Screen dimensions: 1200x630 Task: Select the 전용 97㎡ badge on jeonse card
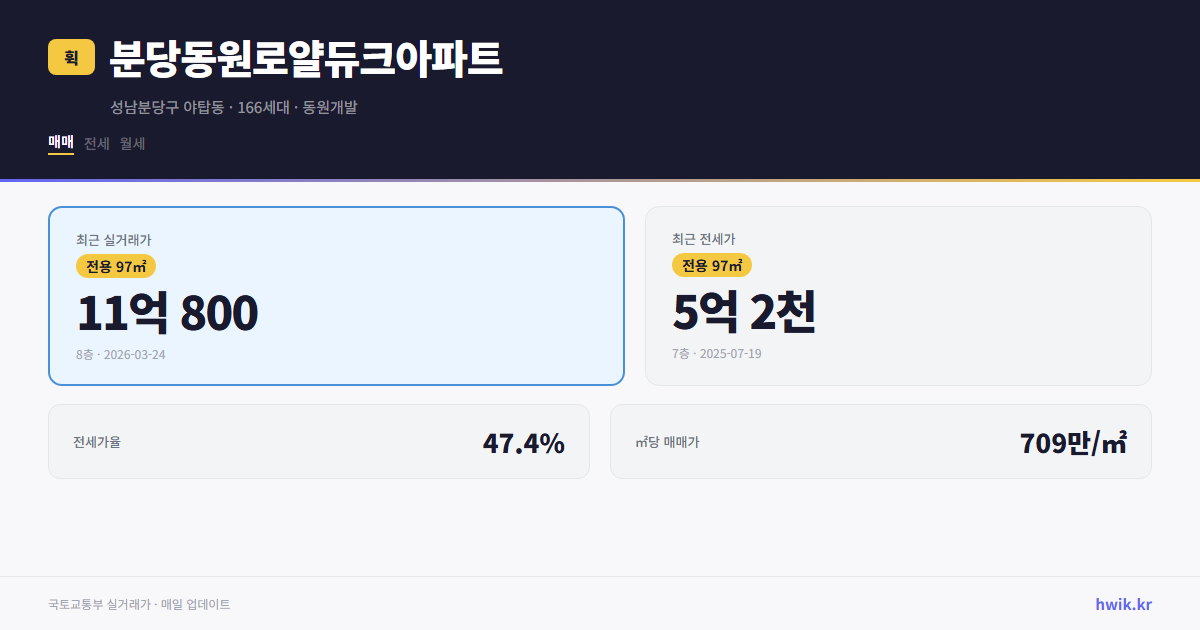(712, 266)
